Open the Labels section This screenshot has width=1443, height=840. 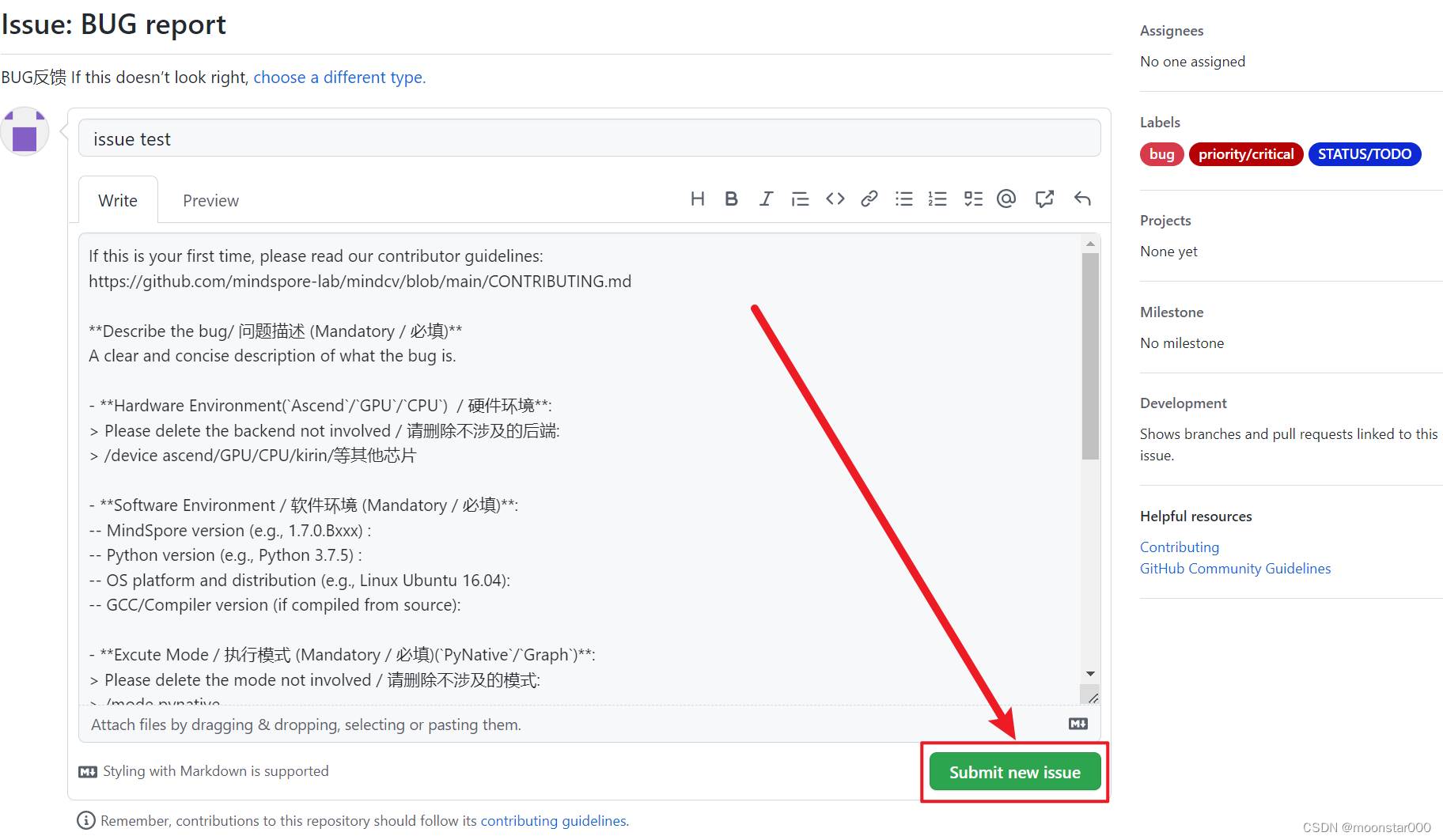[x=1160, y=123]
